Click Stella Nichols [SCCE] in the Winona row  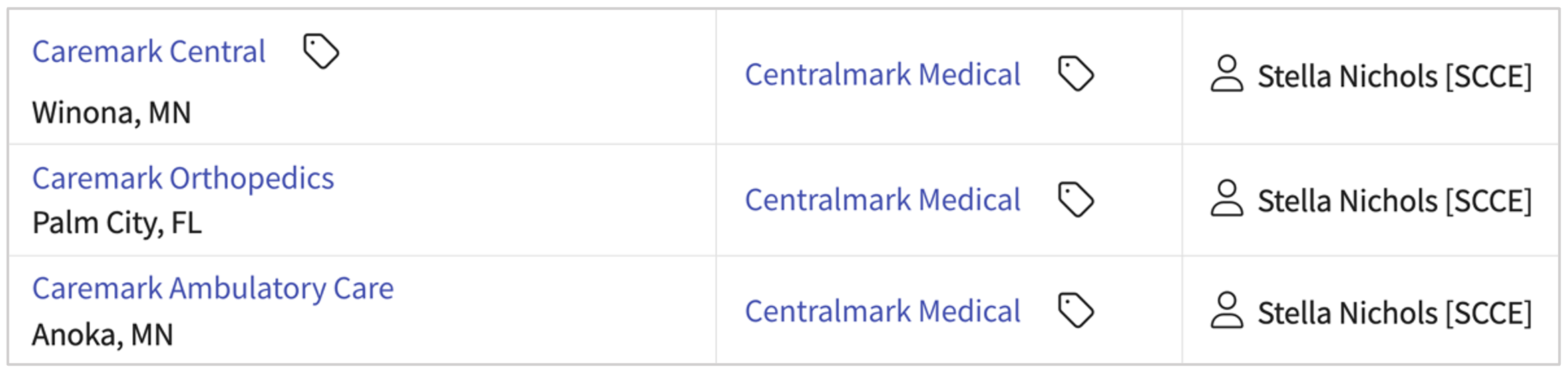pos(1394,76)
